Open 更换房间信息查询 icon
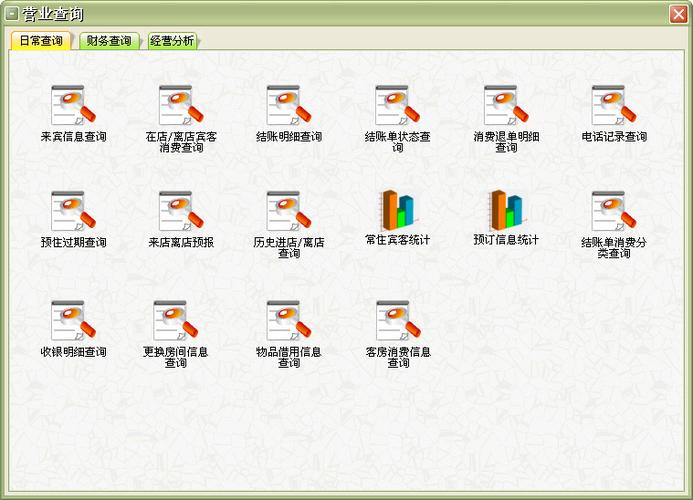693x500 pixels. coord(175,321)
